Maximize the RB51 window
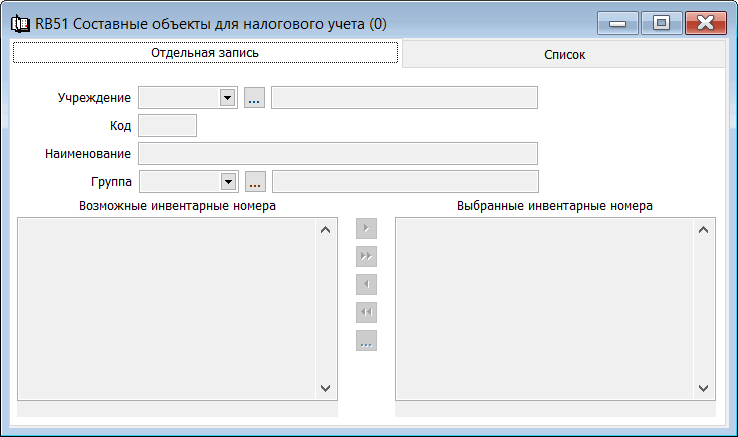 coord(661,23)
